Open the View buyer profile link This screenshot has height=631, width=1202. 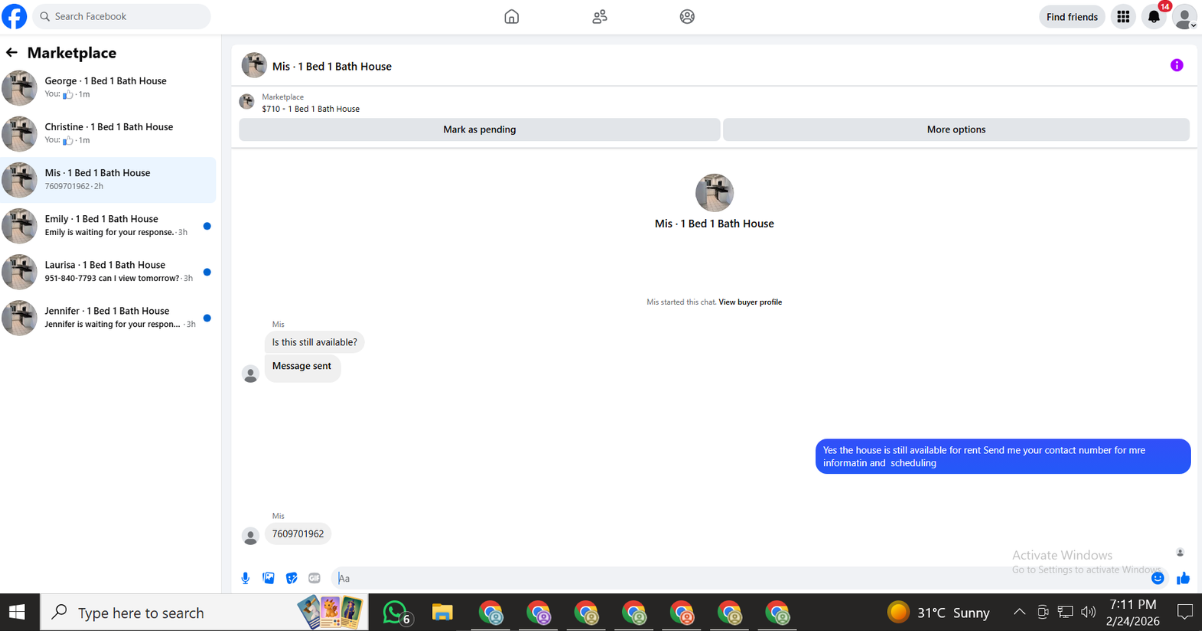[750, 302]
